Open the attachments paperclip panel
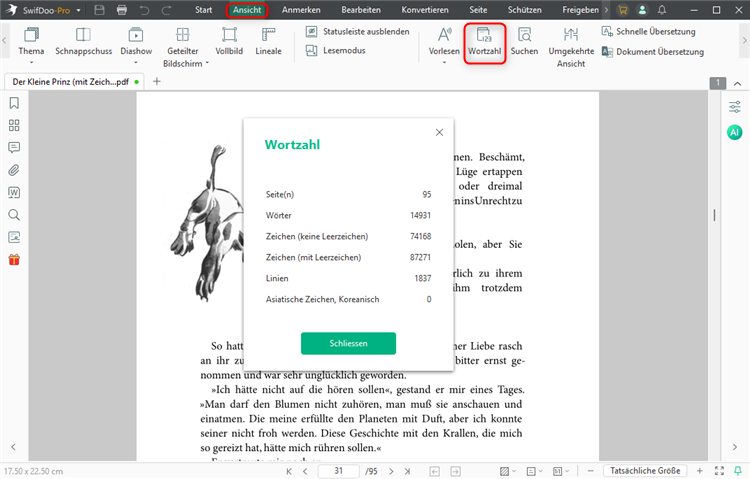This screenshot has width=750, height=479. click(14, 170)
